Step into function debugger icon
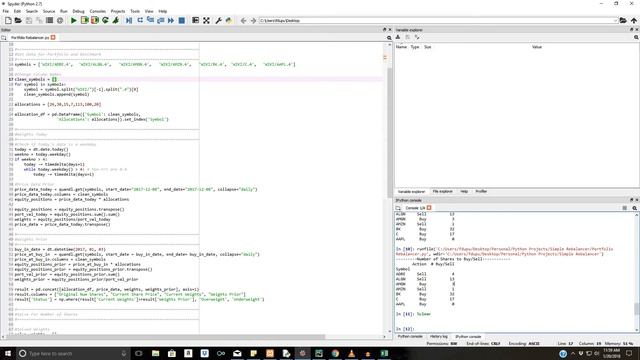This screenshot has width=640, height=360. (x=150, y=20)
